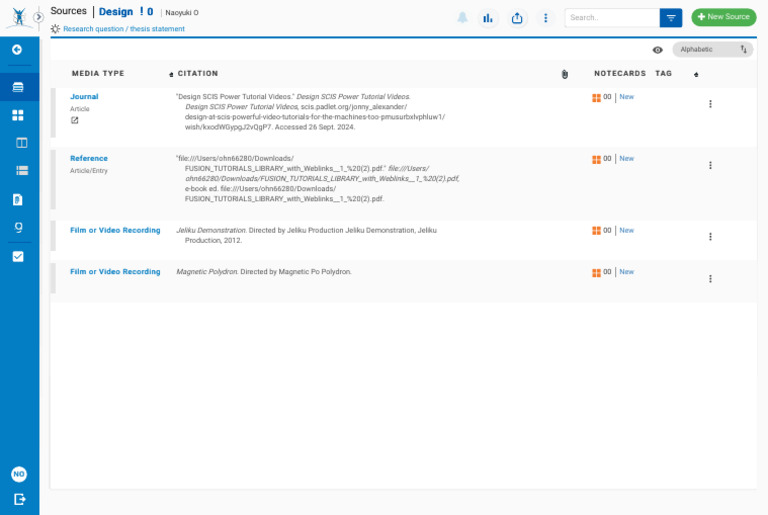Click the notecards icon in the Reference row
Image resolution: width=768 pixels, height=515 pixels.
pyautogui.click(x=597, y=159)
